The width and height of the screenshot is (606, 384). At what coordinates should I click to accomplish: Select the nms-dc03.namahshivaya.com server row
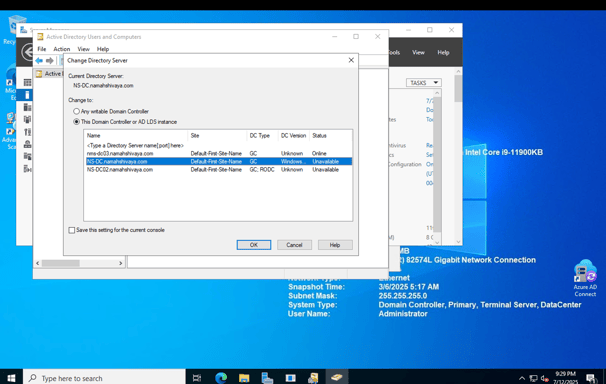(219, 153)
